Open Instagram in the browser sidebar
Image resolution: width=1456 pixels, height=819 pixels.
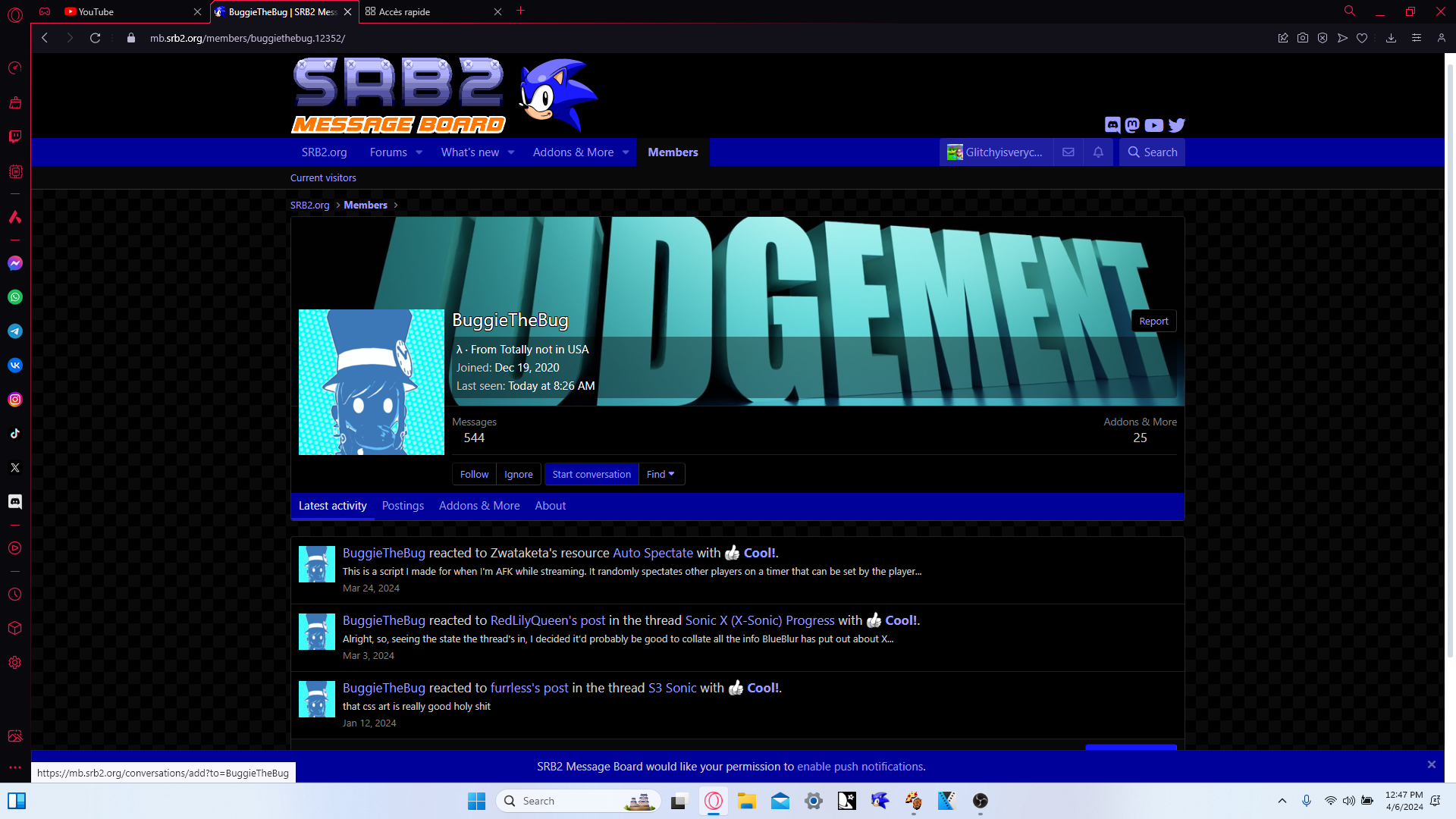coord(15,400)
